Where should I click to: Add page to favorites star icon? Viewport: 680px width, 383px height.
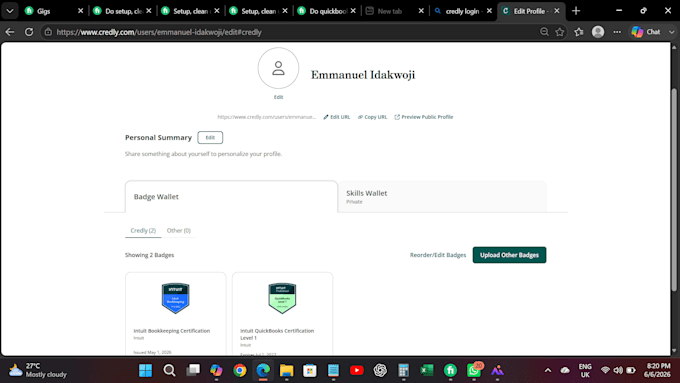(559, 32)
